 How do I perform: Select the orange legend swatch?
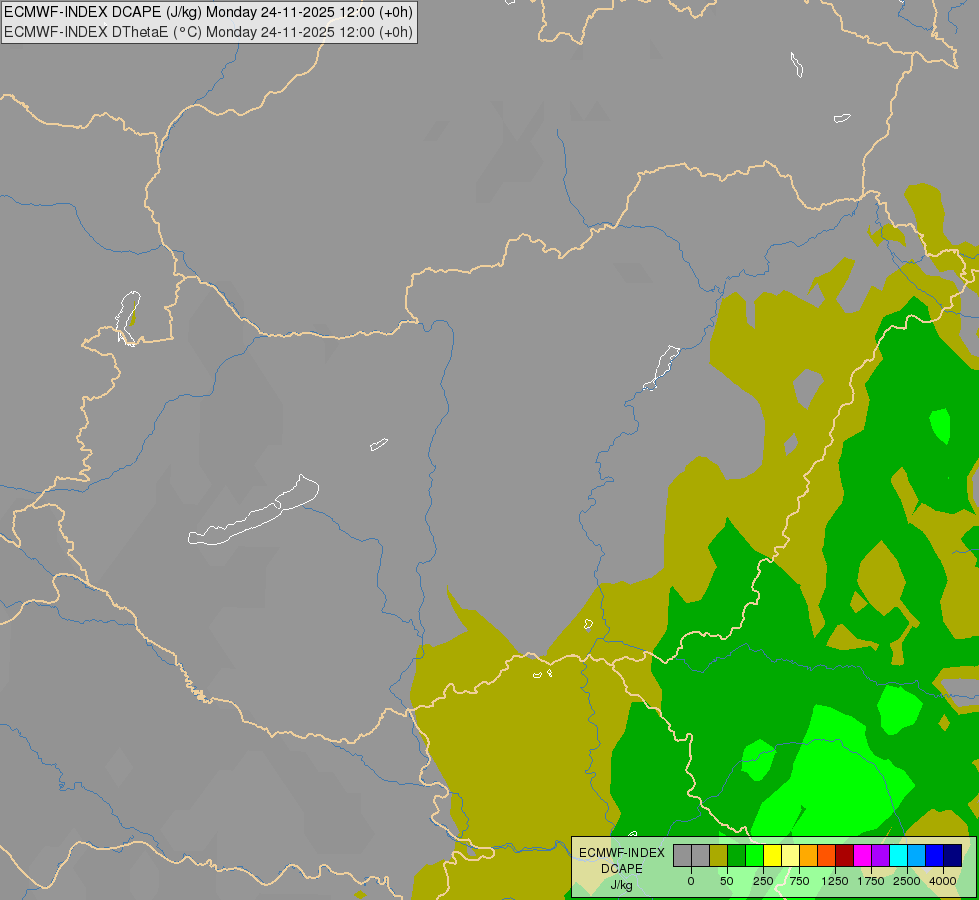click(x=809, y=855)
